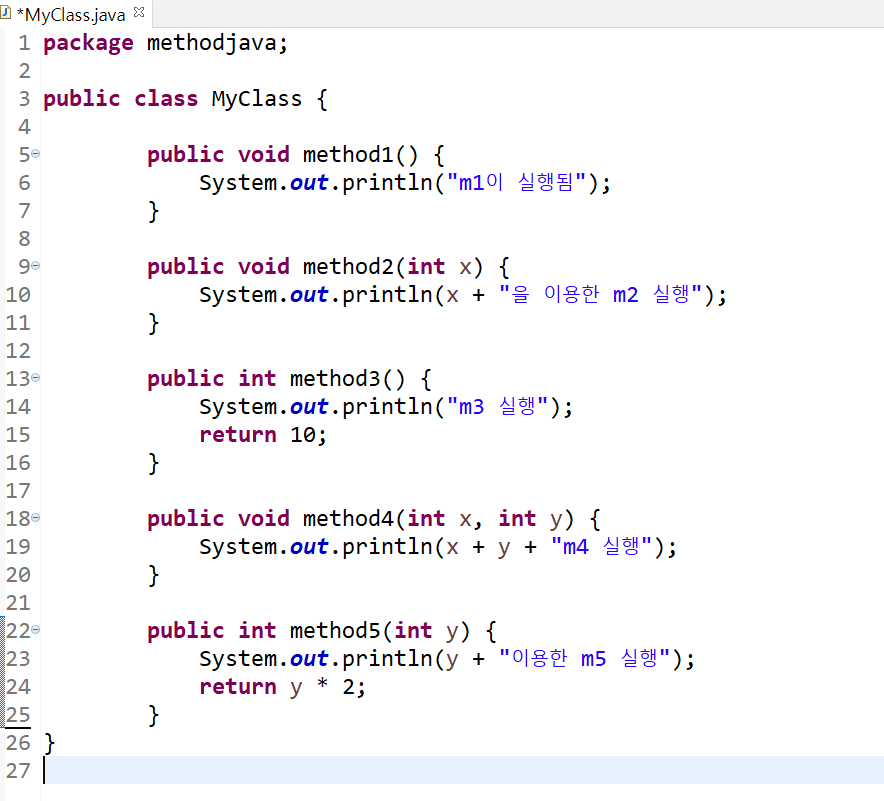Click 'return 10;' statement on line 15
The image size is (884, 801).
(263, 435)
